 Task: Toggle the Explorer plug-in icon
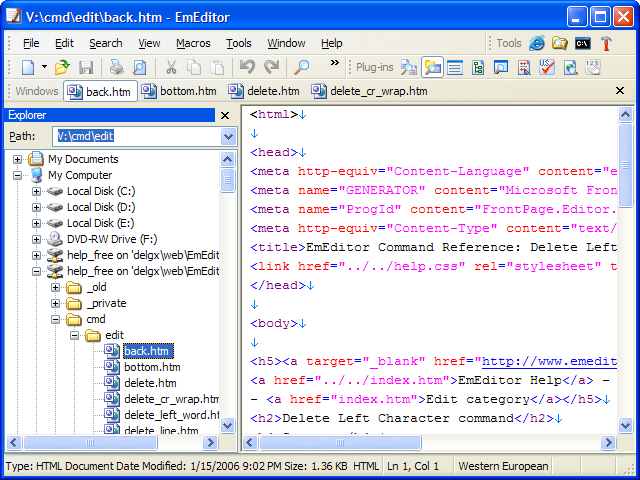(x=432, y=67)
